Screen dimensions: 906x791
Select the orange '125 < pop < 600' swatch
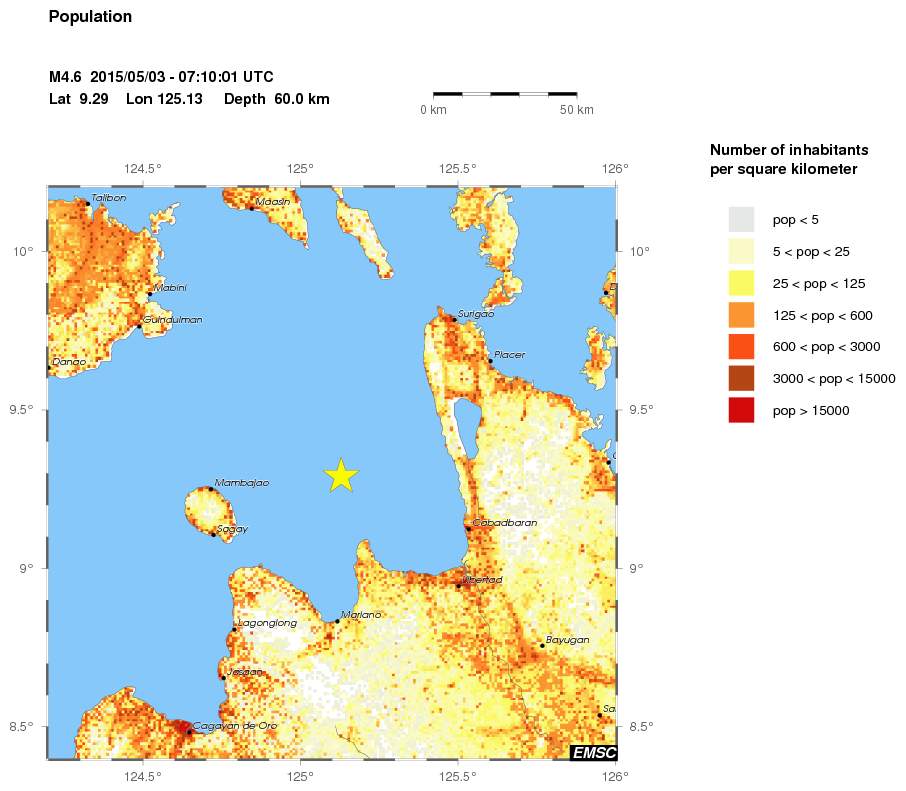(741, 315)
